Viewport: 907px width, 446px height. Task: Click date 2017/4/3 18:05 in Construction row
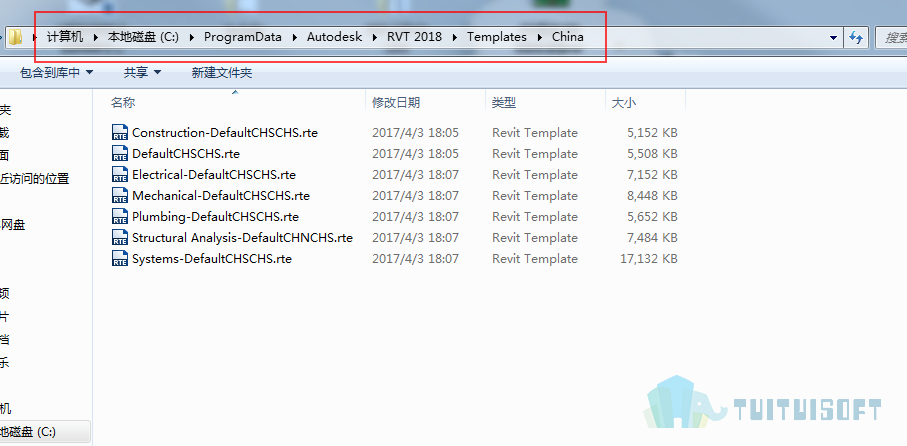click(415, 132)
